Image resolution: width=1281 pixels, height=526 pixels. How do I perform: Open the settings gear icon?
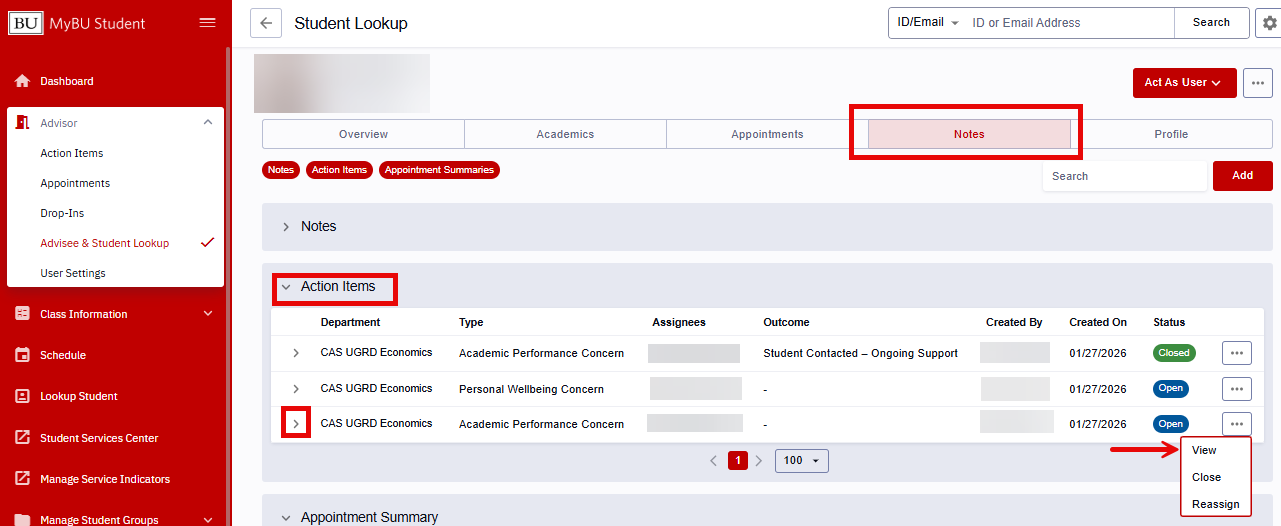coord(1269,23)
